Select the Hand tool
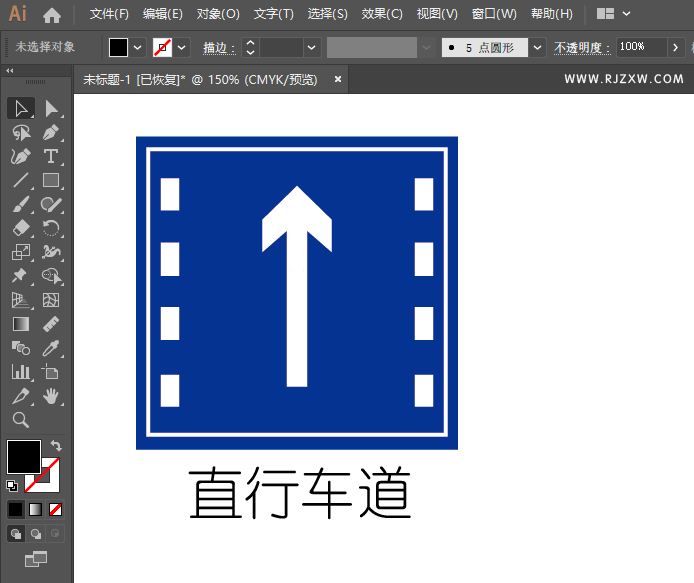The width and height of the screenshot is (694, 583). tap(51, 396)
